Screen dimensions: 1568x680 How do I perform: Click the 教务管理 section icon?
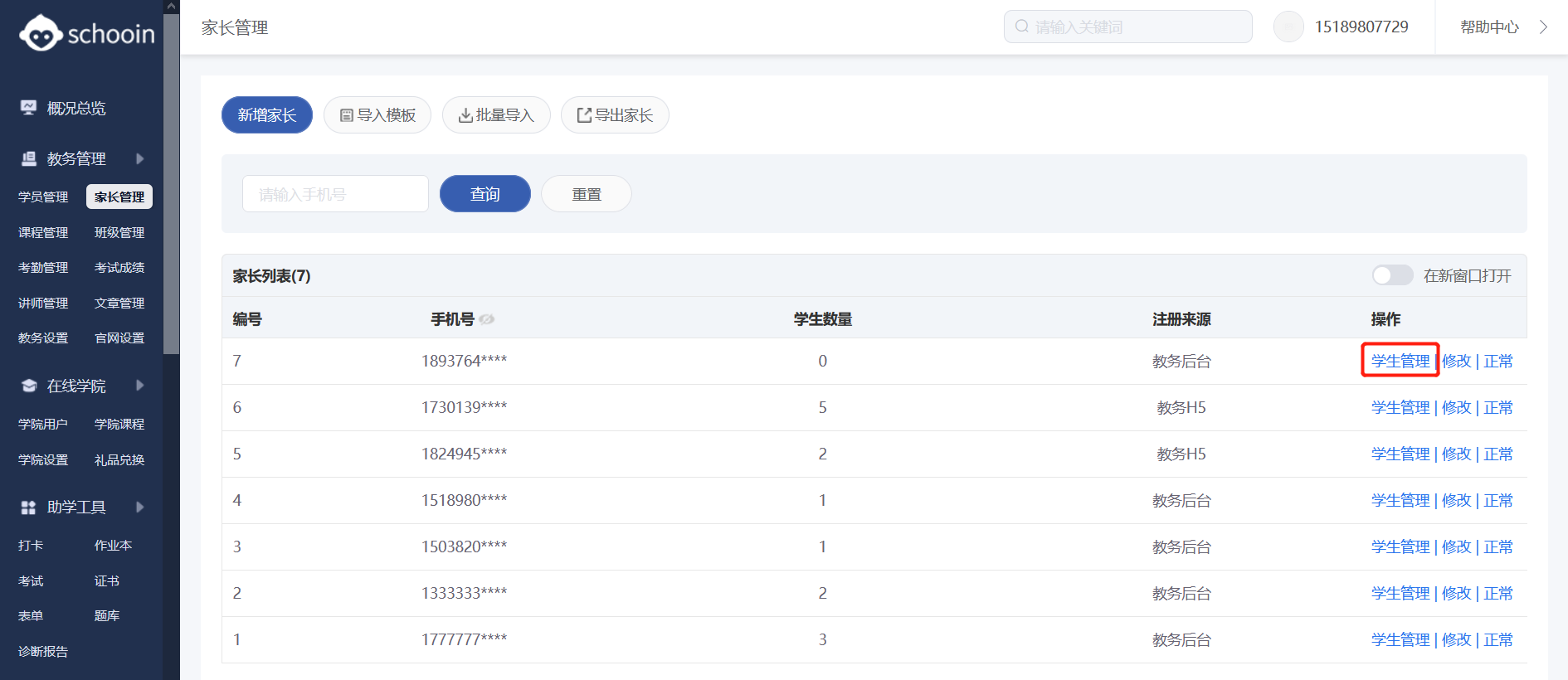[x=29, y=158]
